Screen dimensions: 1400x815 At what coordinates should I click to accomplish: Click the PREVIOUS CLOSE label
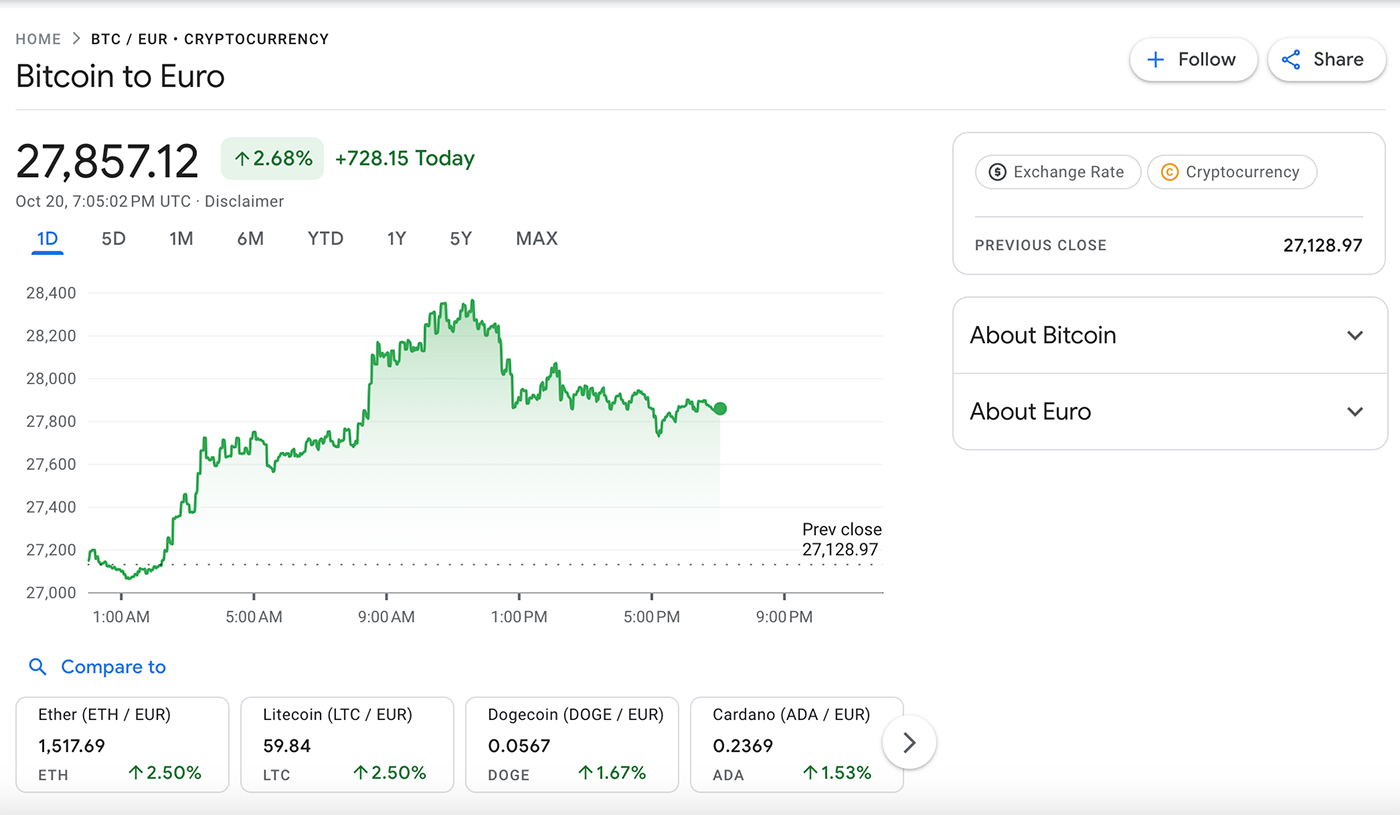point(1040,245)
